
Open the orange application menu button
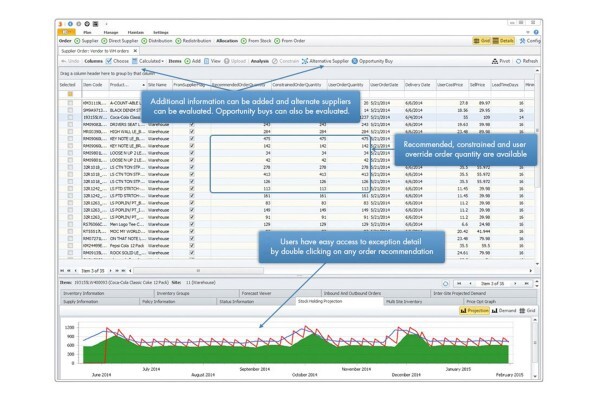pyautogui.click(x=67, y=32)
